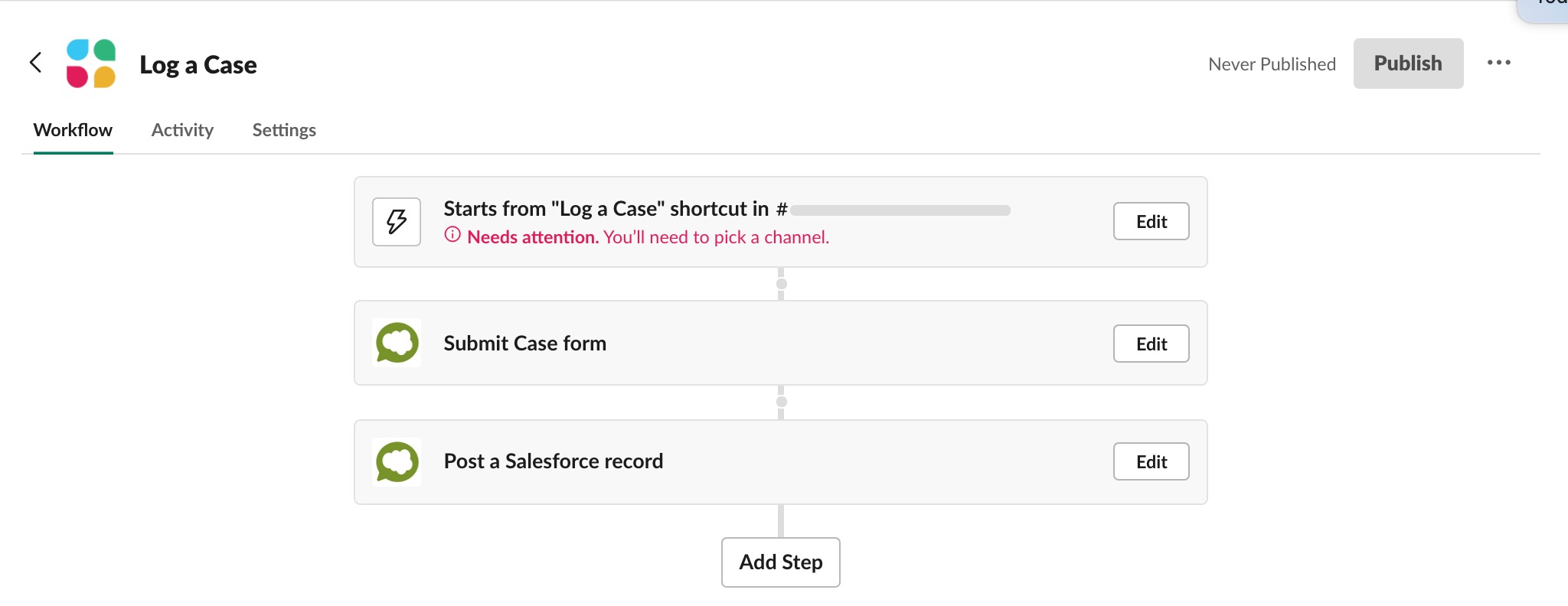The image size is (1568, 606).
Task: Add a new step to workflow
Action: click(x=780, y=562)
